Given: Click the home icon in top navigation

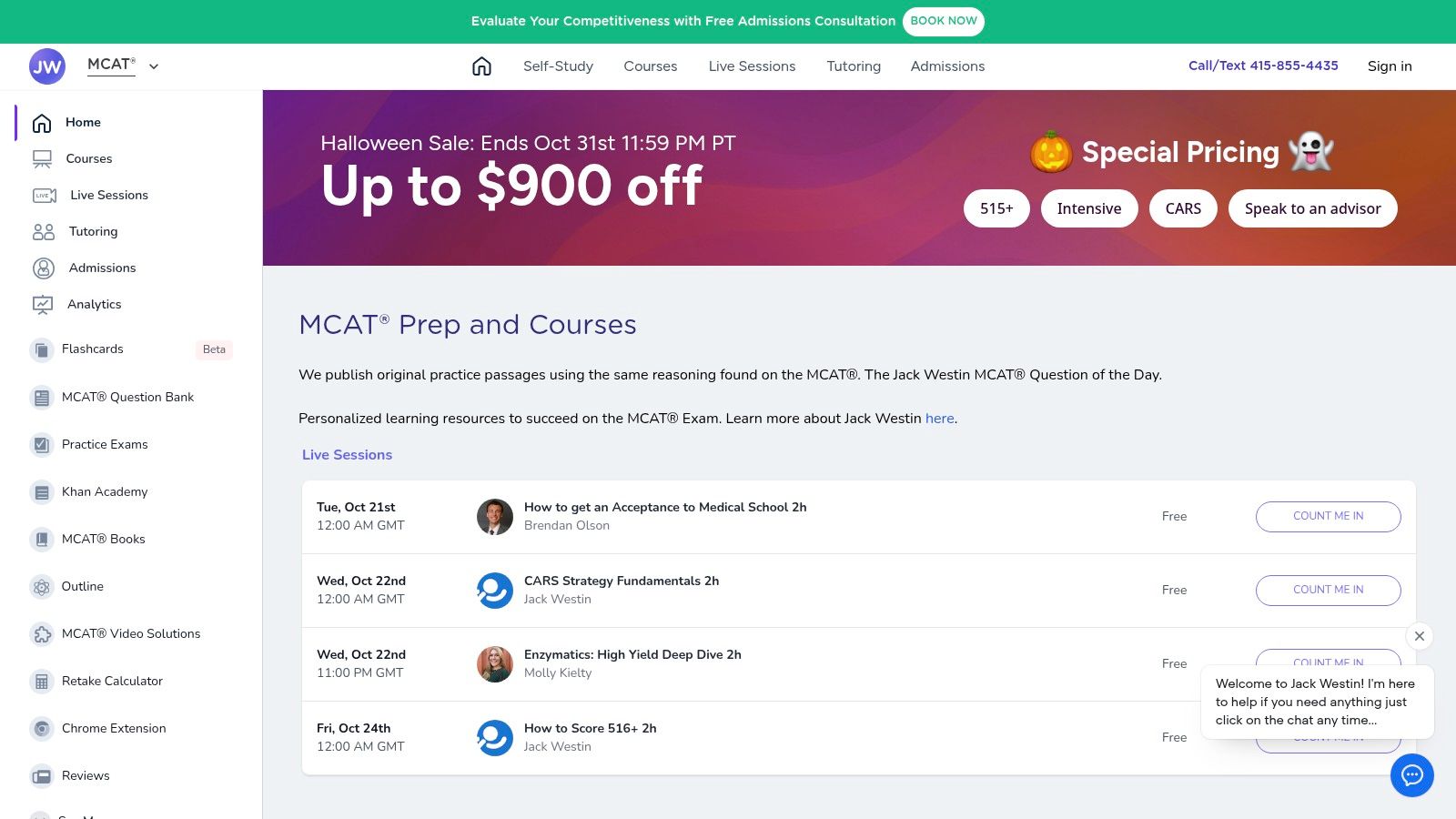Looking at the screenshot, I should click(481, 66).
